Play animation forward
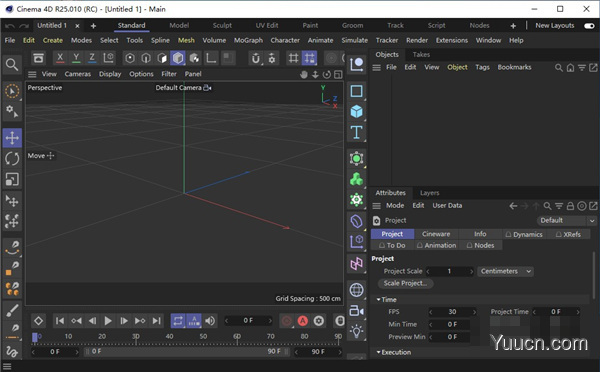The width and height of the screenshot is (600, 372). 108,321
